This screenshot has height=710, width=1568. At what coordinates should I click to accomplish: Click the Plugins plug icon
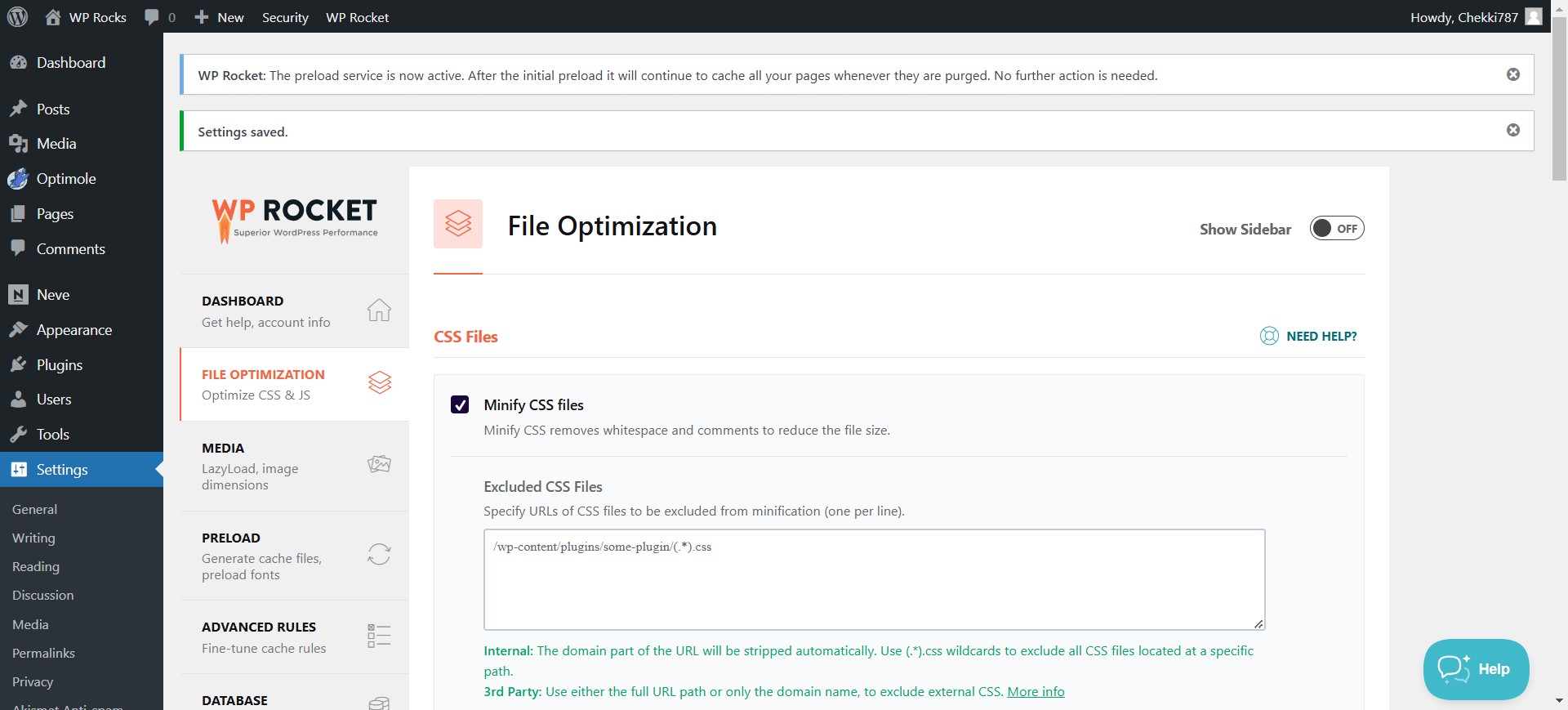point(18,364)
